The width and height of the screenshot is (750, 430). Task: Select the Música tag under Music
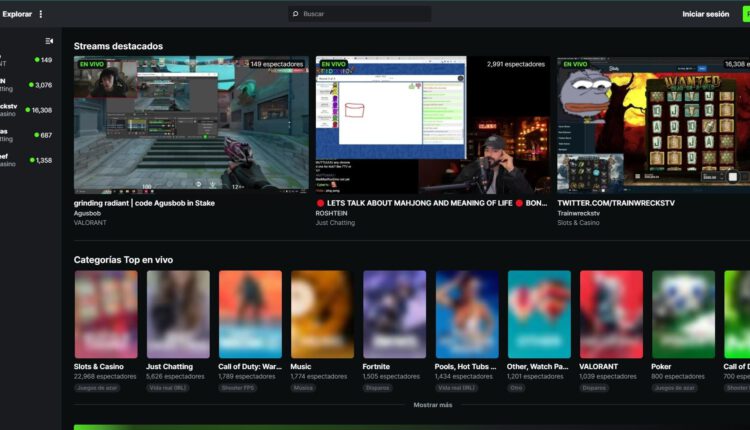[303, 388]
